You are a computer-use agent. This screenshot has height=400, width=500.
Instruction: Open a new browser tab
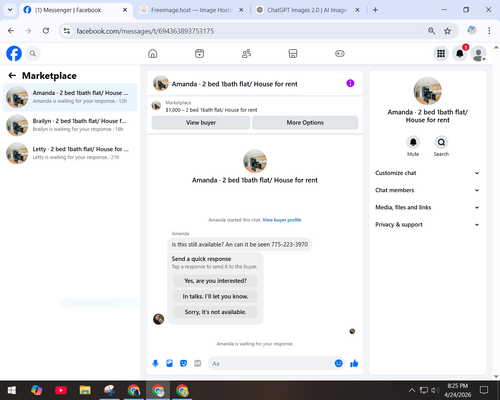375,10
